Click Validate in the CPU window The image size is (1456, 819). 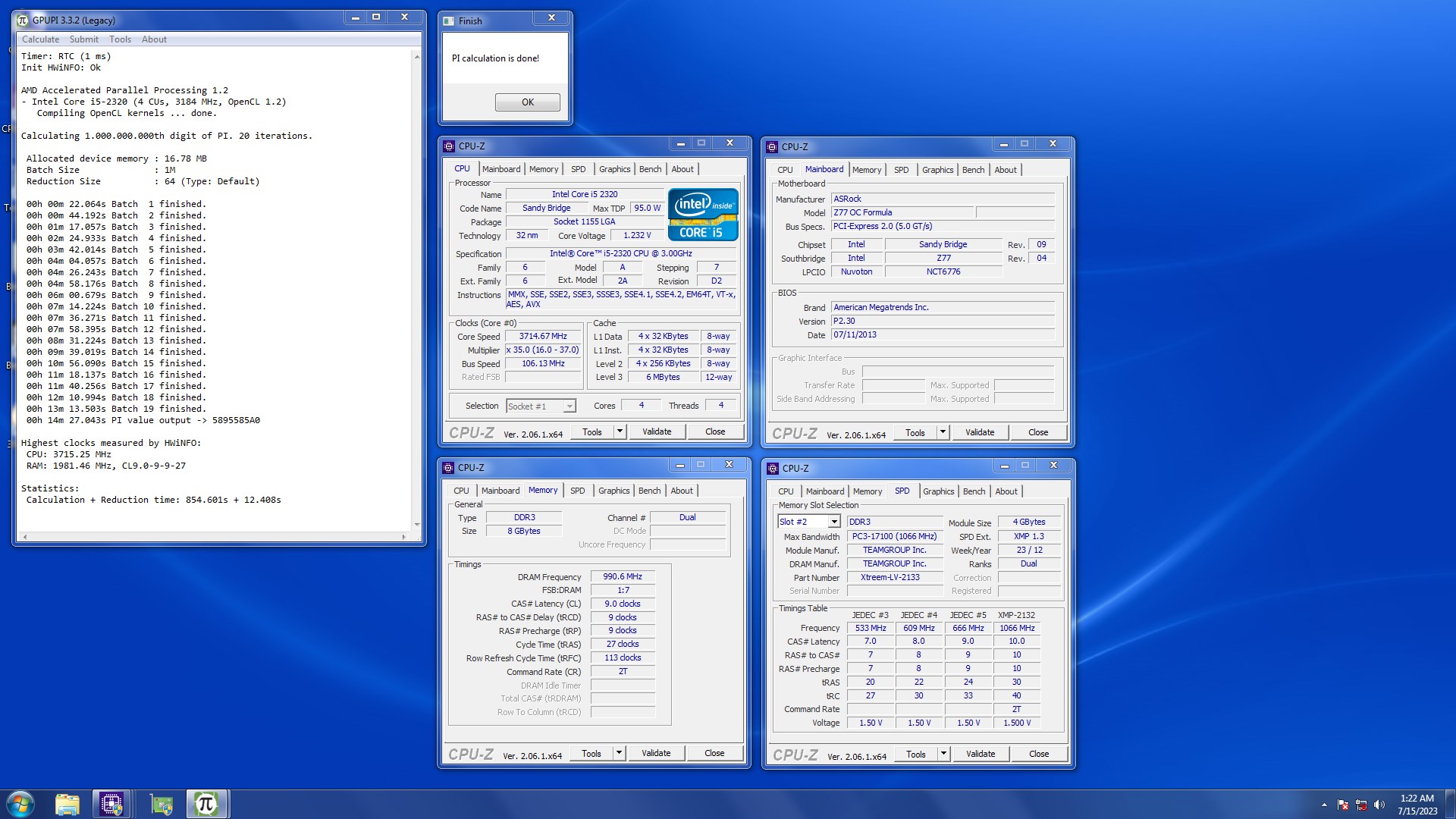pos(657,431)
